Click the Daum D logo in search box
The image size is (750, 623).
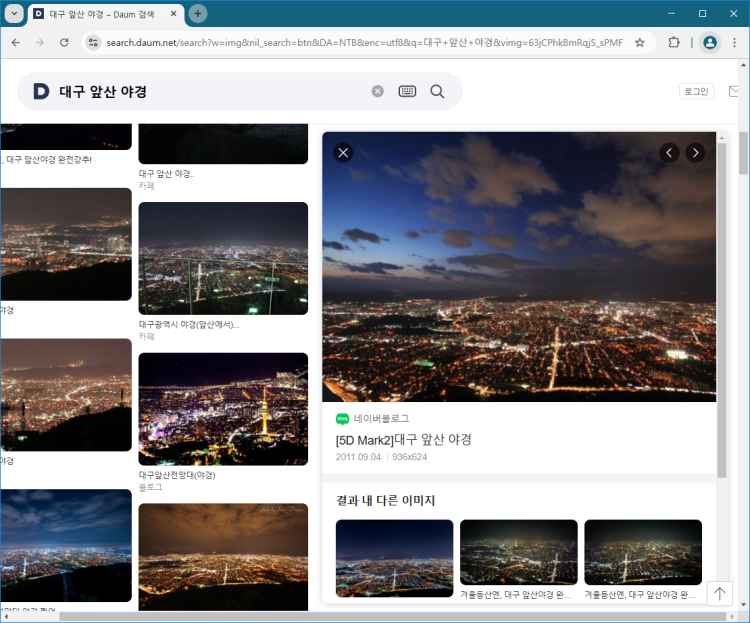[41, 91]
